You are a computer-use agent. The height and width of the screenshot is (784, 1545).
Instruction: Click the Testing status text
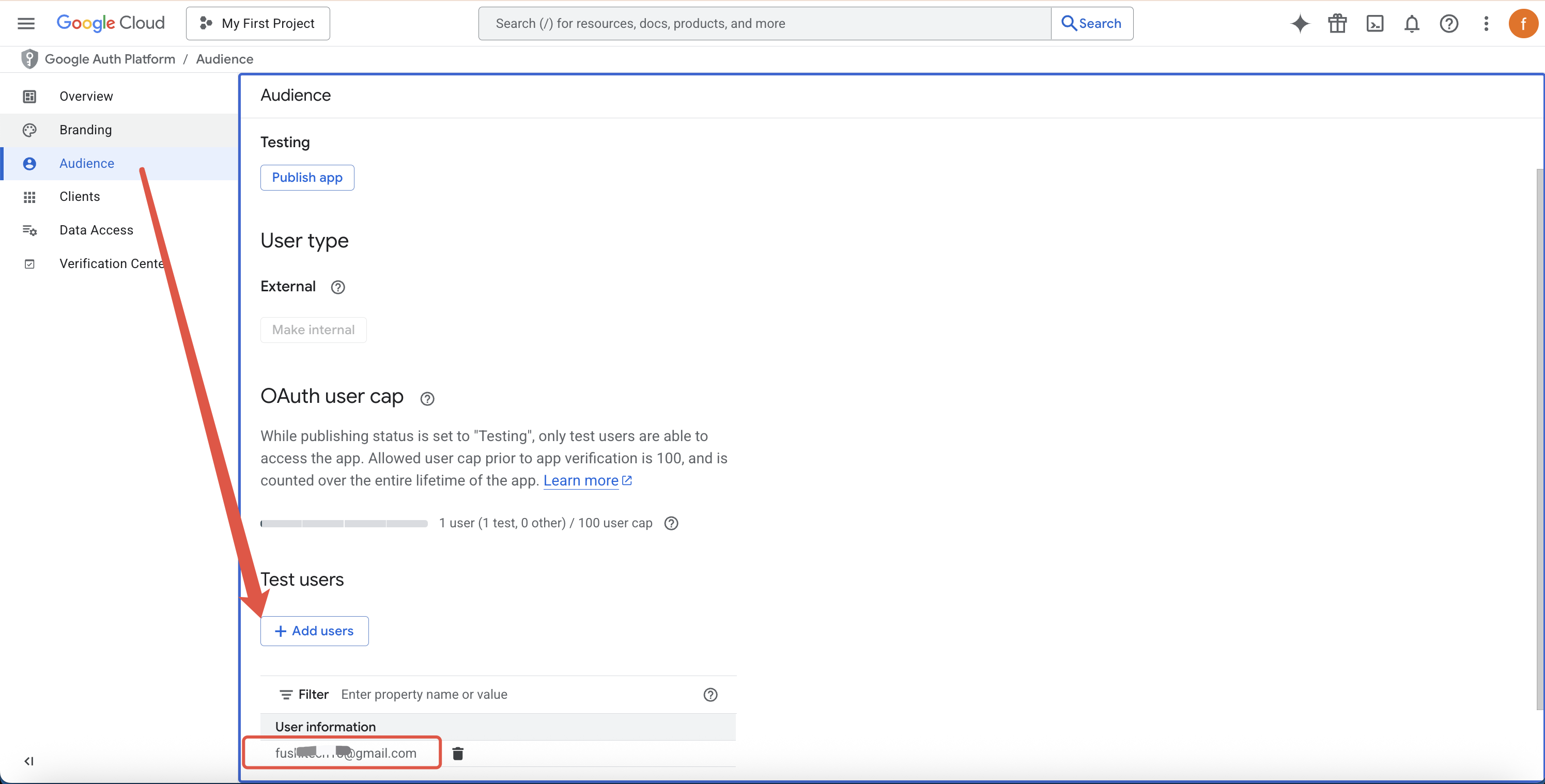pyautogui.click(x=285, y=142)
